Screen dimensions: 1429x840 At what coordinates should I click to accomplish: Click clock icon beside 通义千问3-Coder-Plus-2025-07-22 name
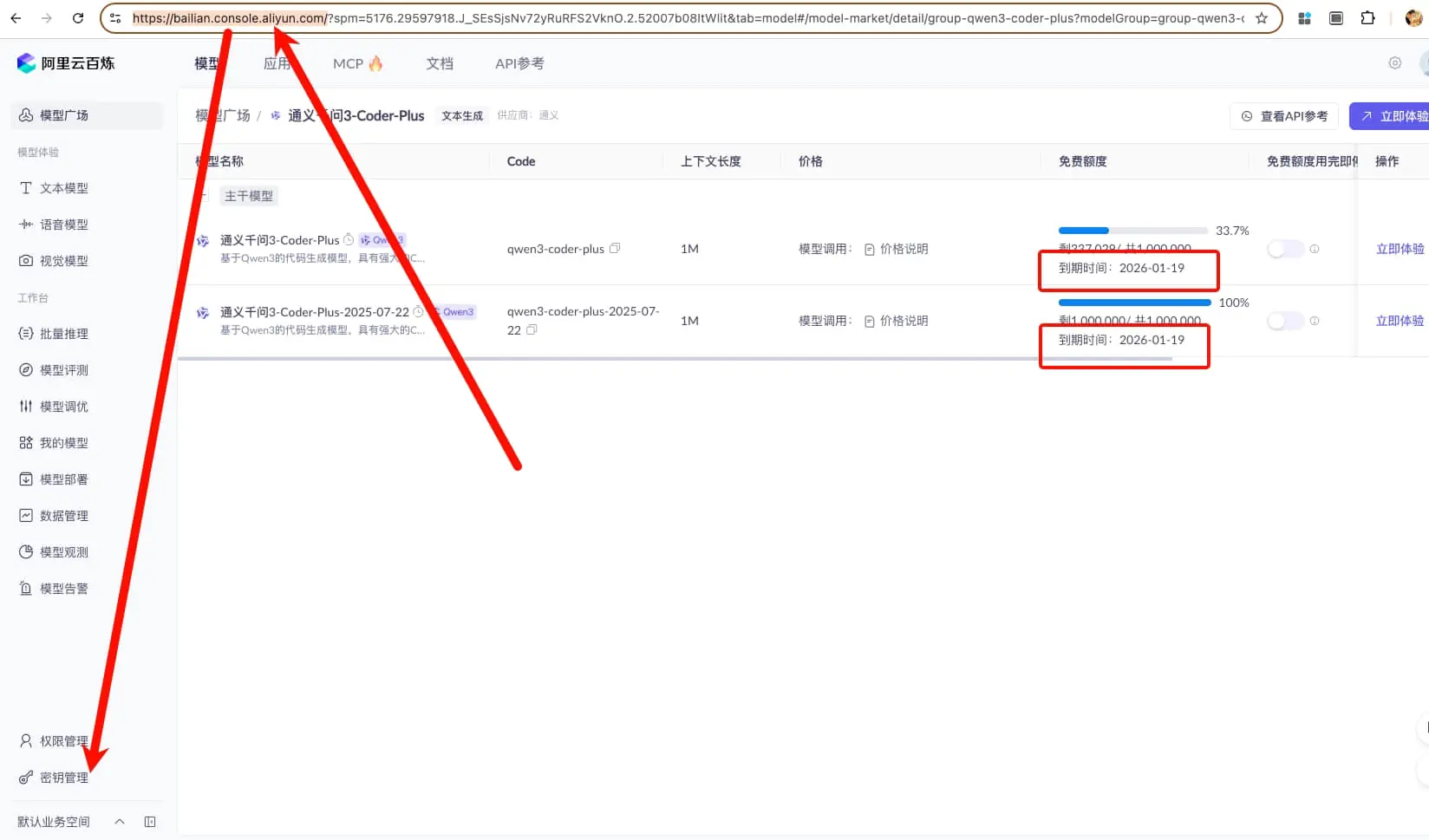click(418, 311)
